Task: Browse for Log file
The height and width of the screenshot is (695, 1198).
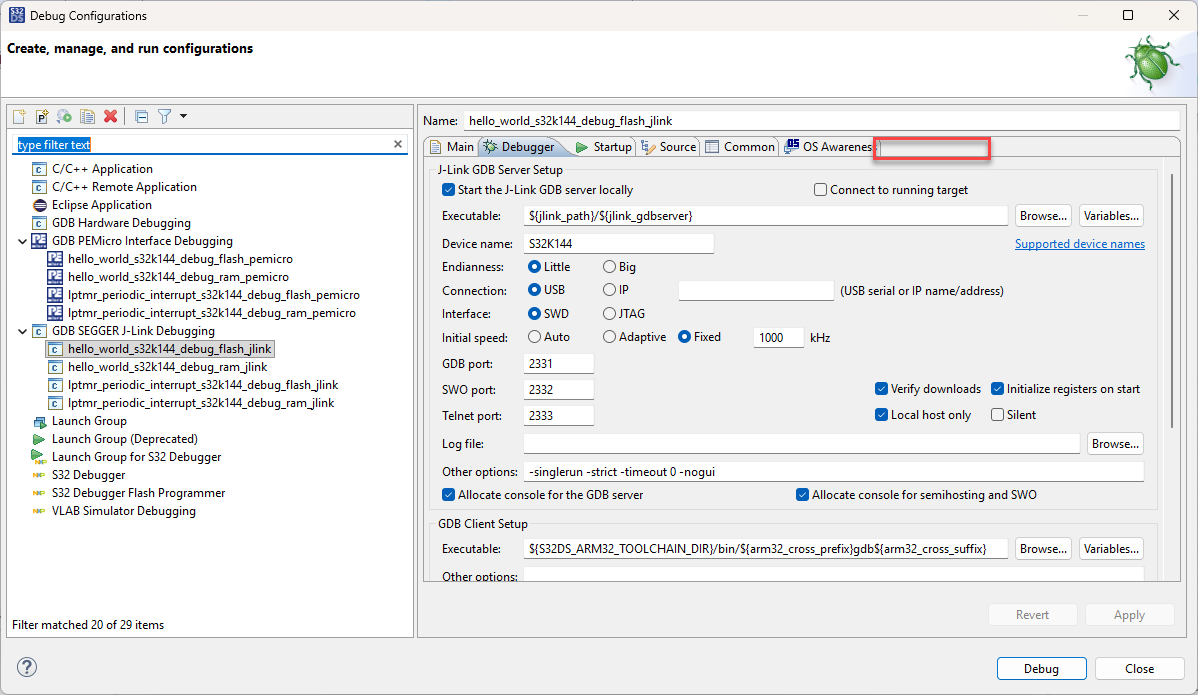Action: [x=1115, y=444]
